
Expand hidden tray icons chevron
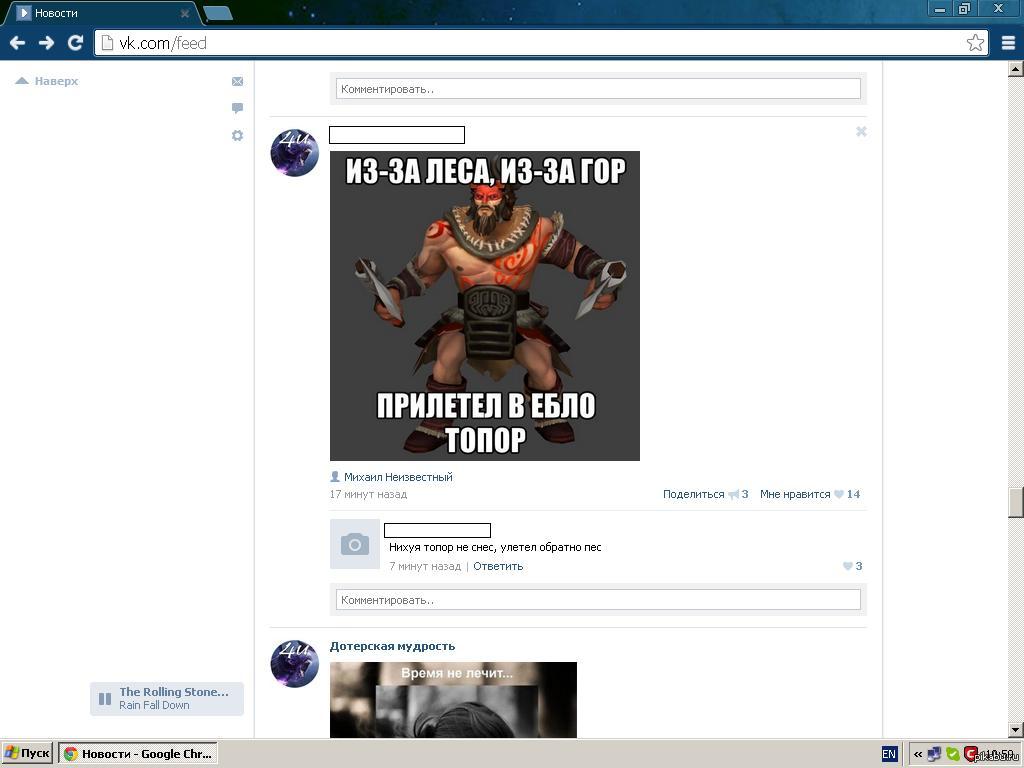(x=918, y=754)
